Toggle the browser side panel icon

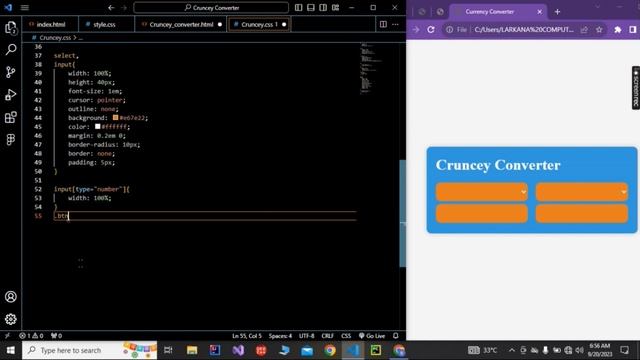point(633,29)
